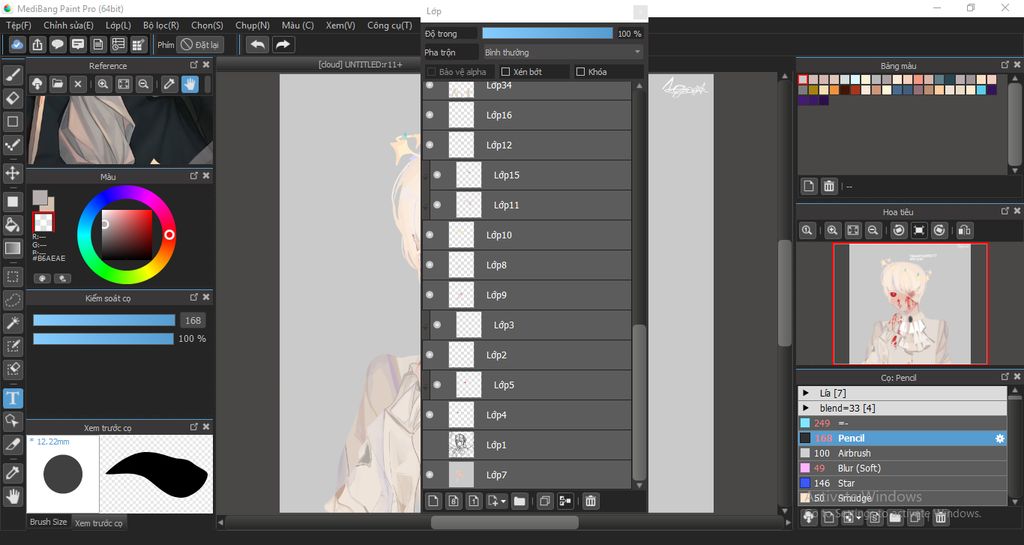Zoom out on the Reference image
The height and width of the screenshot is (545, 1024).
[144, 84]
